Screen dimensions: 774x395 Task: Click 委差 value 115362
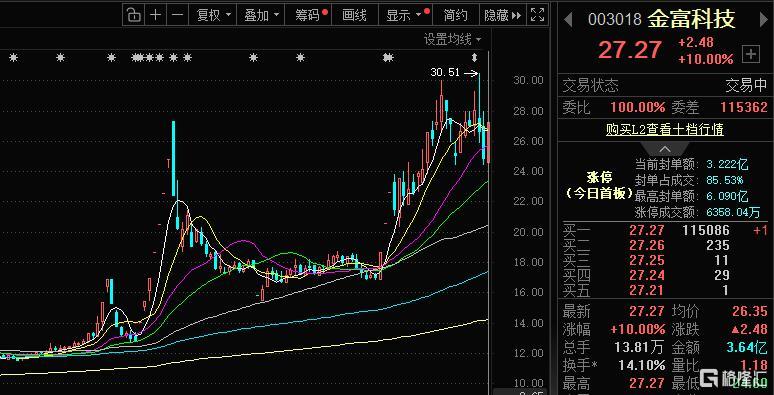(744, 107)
